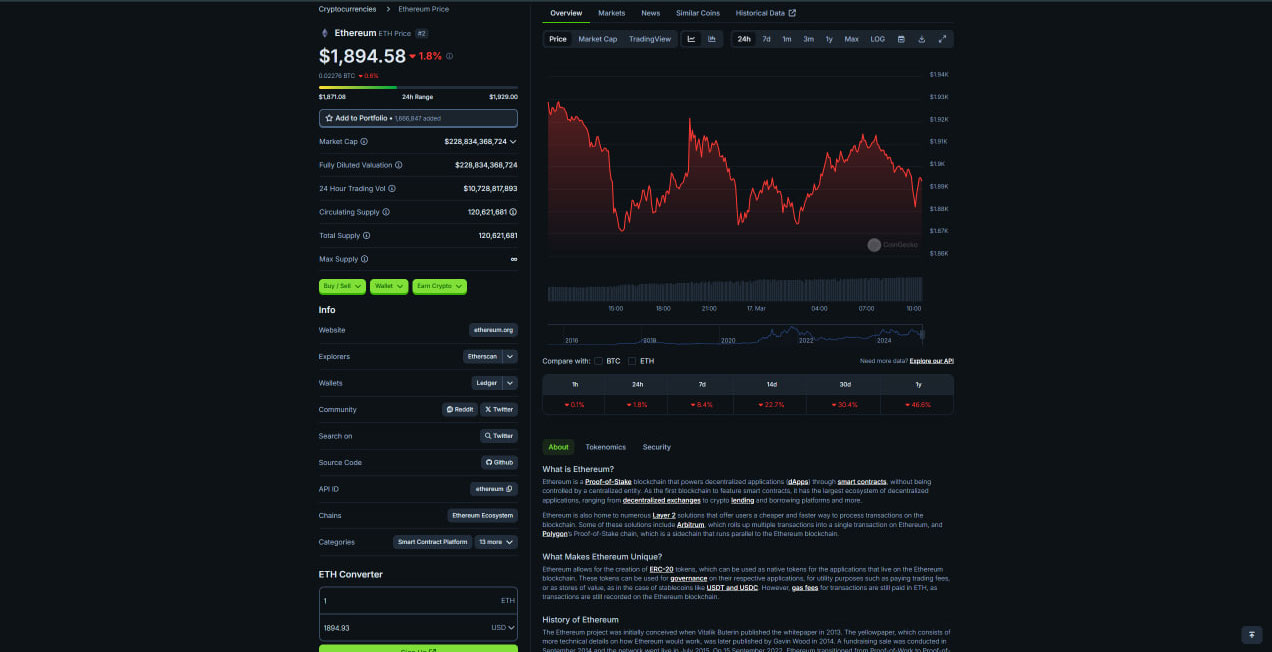Switch to the Tokenomics tab
1272x652 pixels.
(606, 447)
